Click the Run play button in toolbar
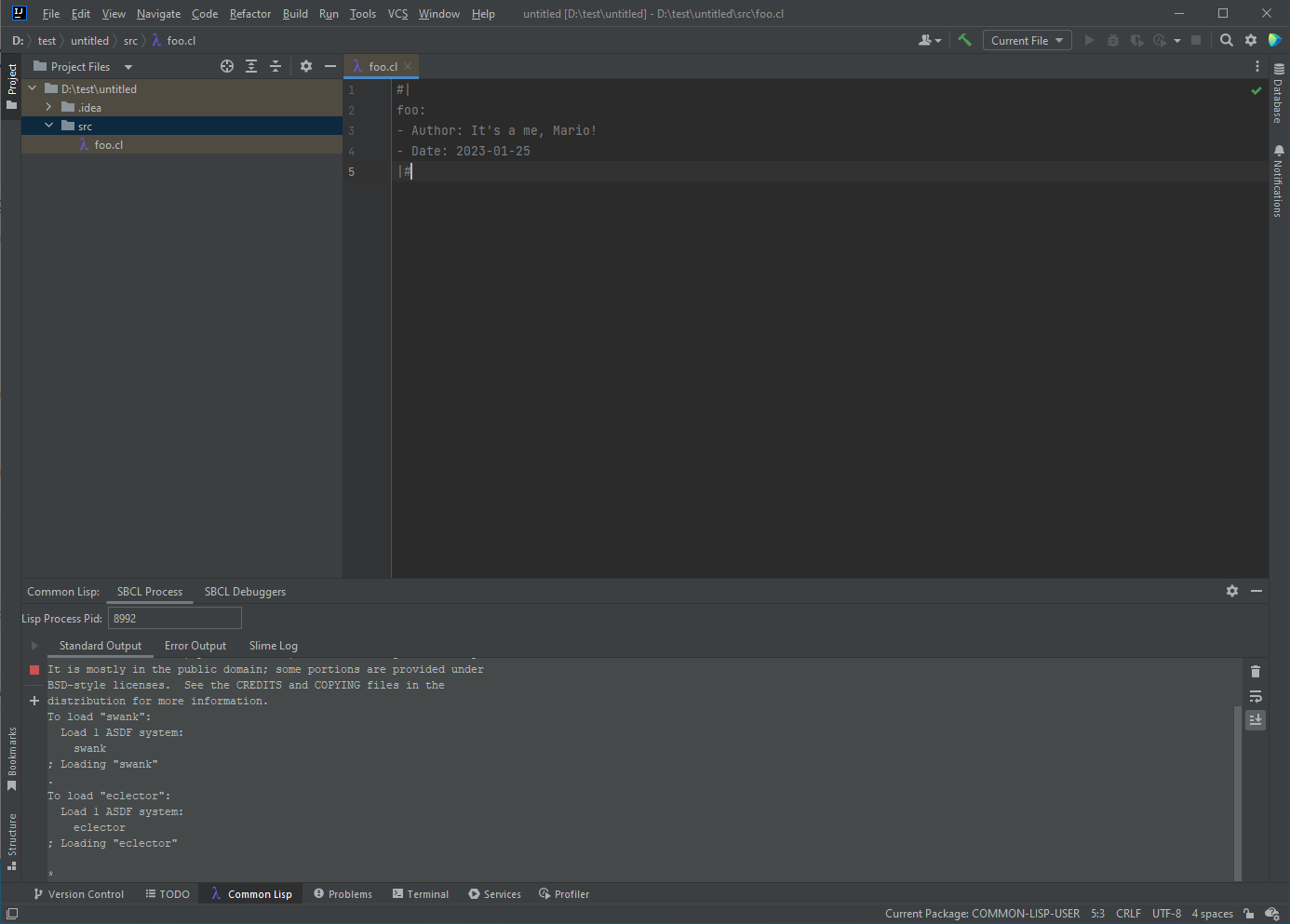 (1089, 40)
